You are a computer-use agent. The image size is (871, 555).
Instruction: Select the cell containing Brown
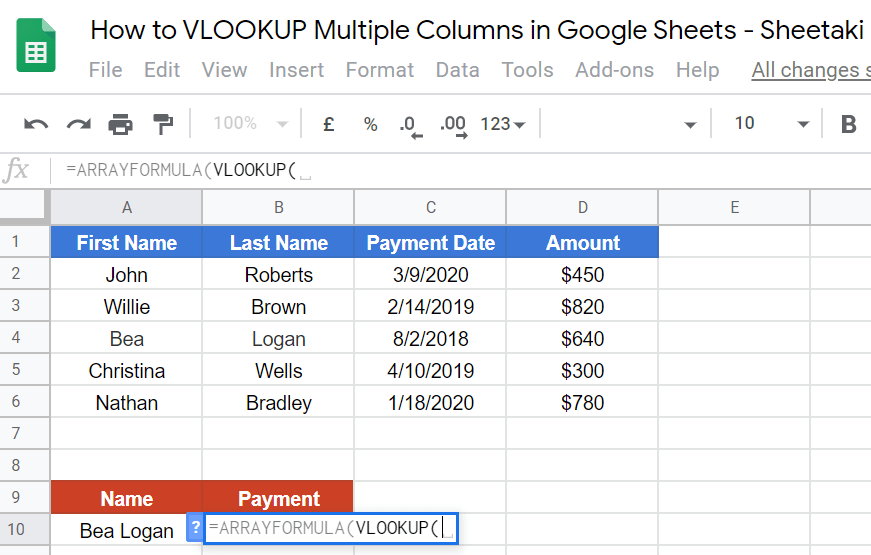[278, 306]
